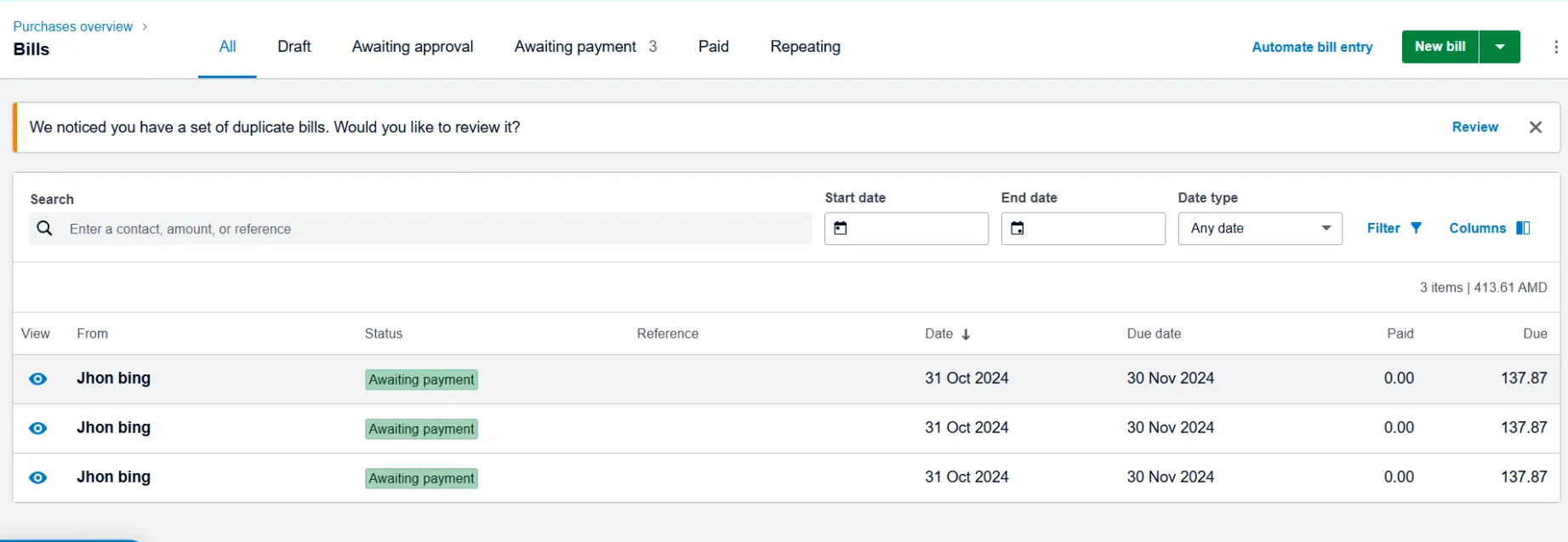Sort by the Reference column header
This screenshot has width=1568, height=542.
click(668, 334)
